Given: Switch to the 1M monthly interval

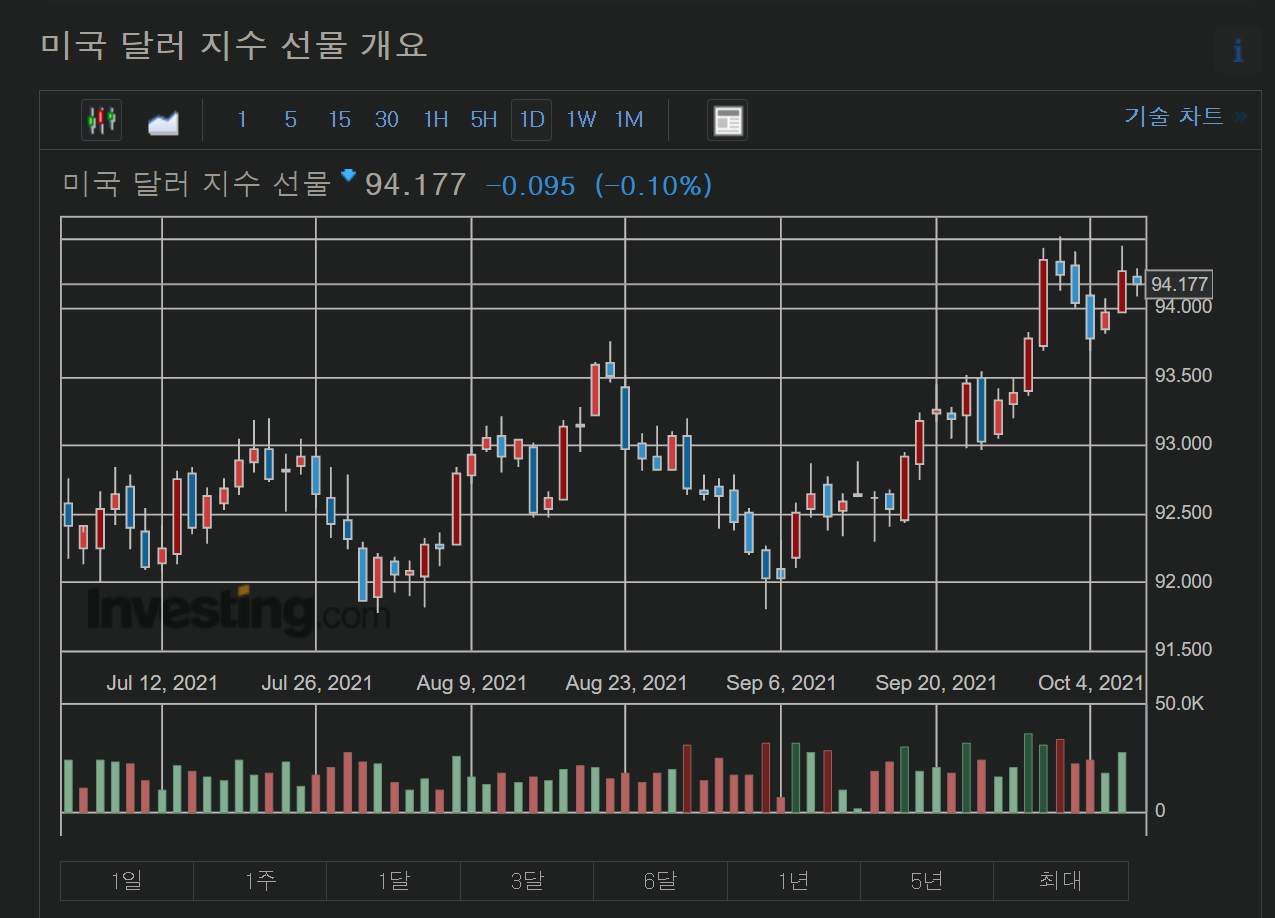Looking at the screenshot, I should pyautogui.click(x=629, y=120).
